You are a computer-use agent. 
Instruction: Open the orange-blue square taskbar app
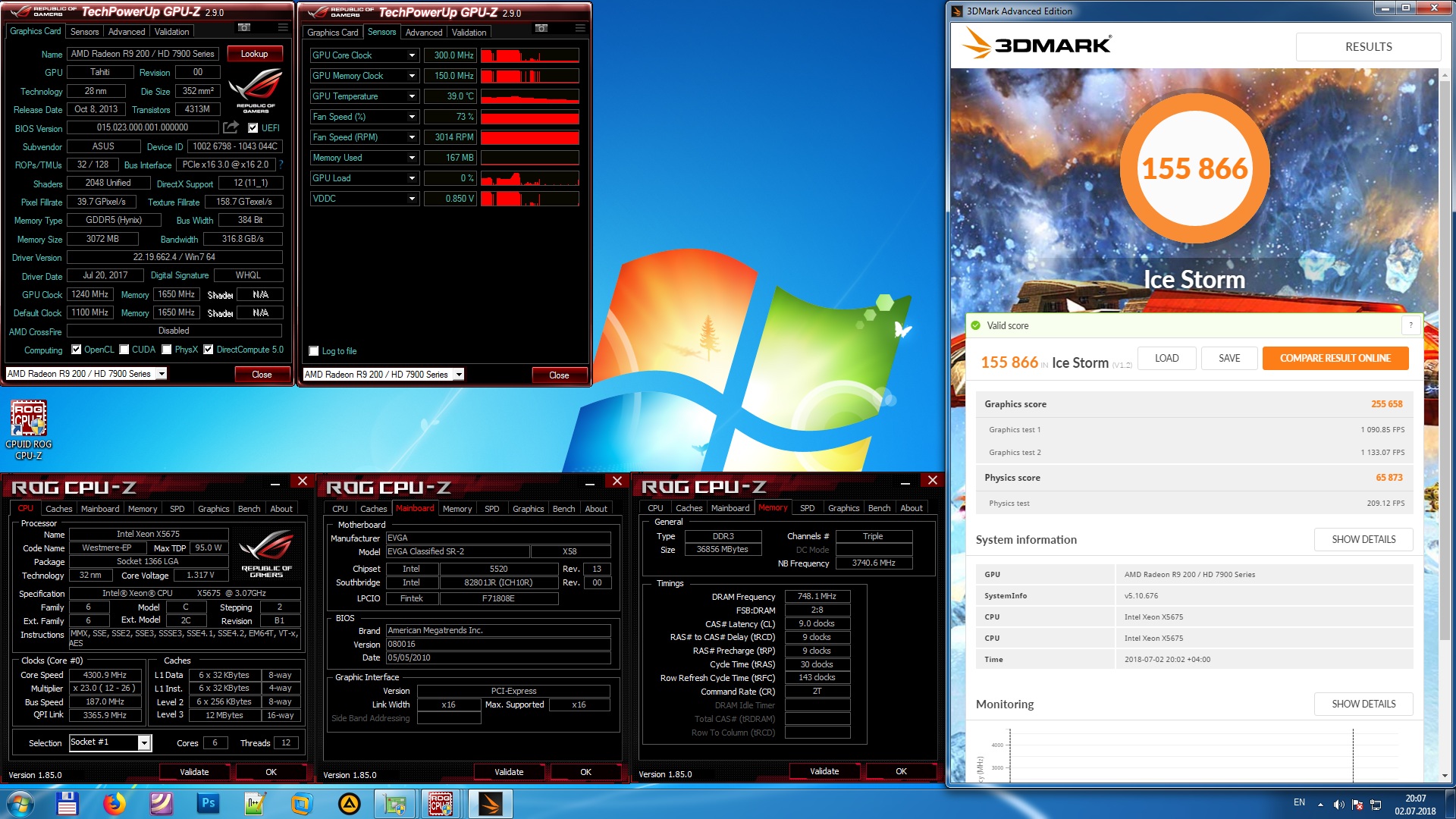coord(302,804)
